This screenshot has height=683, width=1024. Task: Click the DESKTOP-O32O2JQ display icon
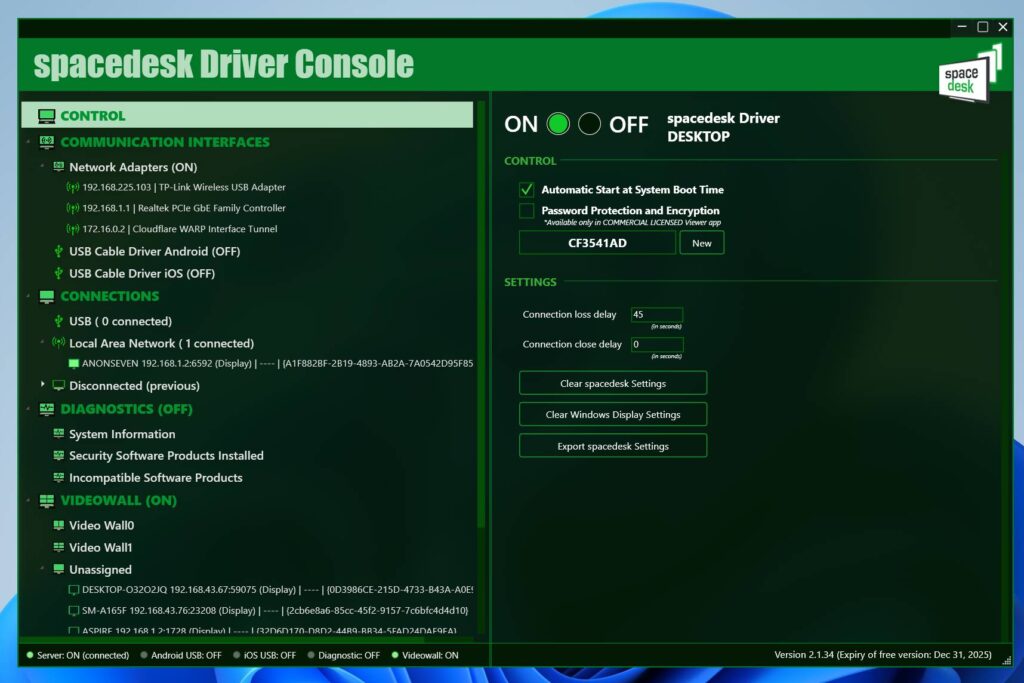[74, 590]
